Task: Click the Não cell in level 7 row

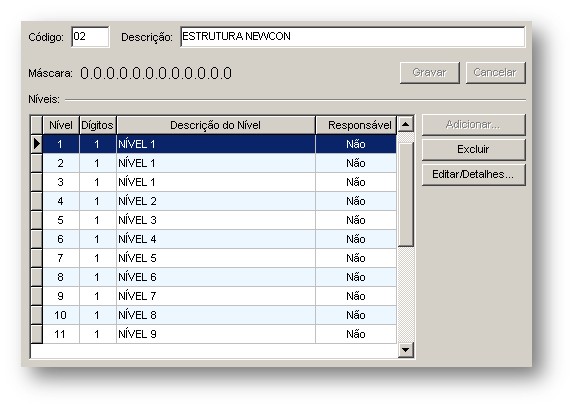Action: (x=356, y=258)
